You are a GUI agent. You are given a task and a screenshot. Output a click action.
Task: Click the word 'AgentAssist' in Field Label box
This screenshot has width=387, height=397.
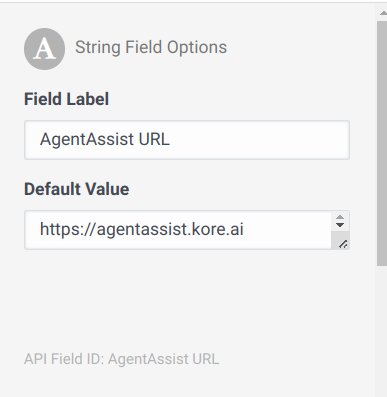[87, 139]
